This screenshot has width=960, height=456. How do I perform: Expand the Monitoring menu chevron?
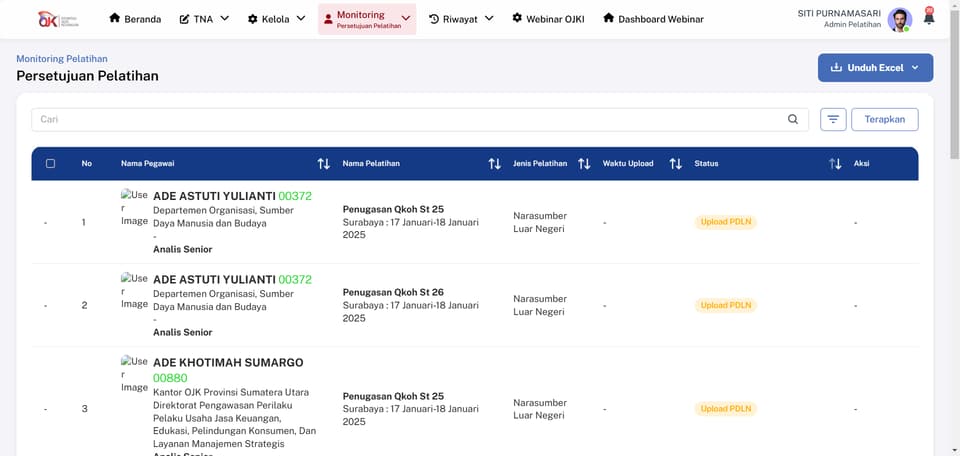pyautogui.click(x=405, y=19)
